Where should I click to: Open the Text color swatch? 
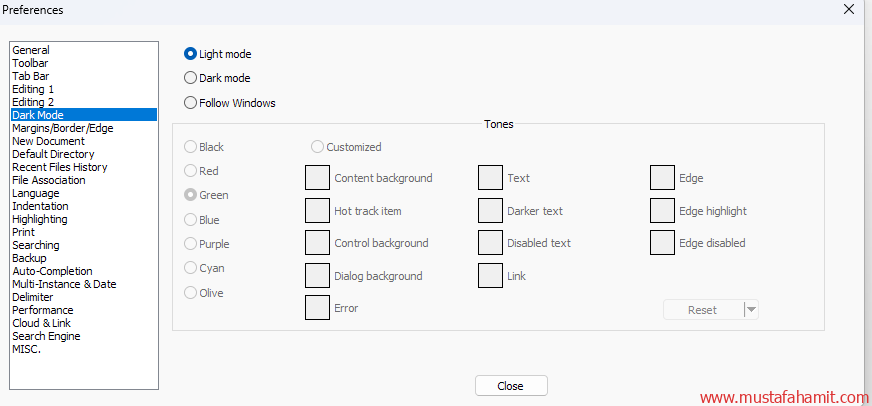coord(490,178)
